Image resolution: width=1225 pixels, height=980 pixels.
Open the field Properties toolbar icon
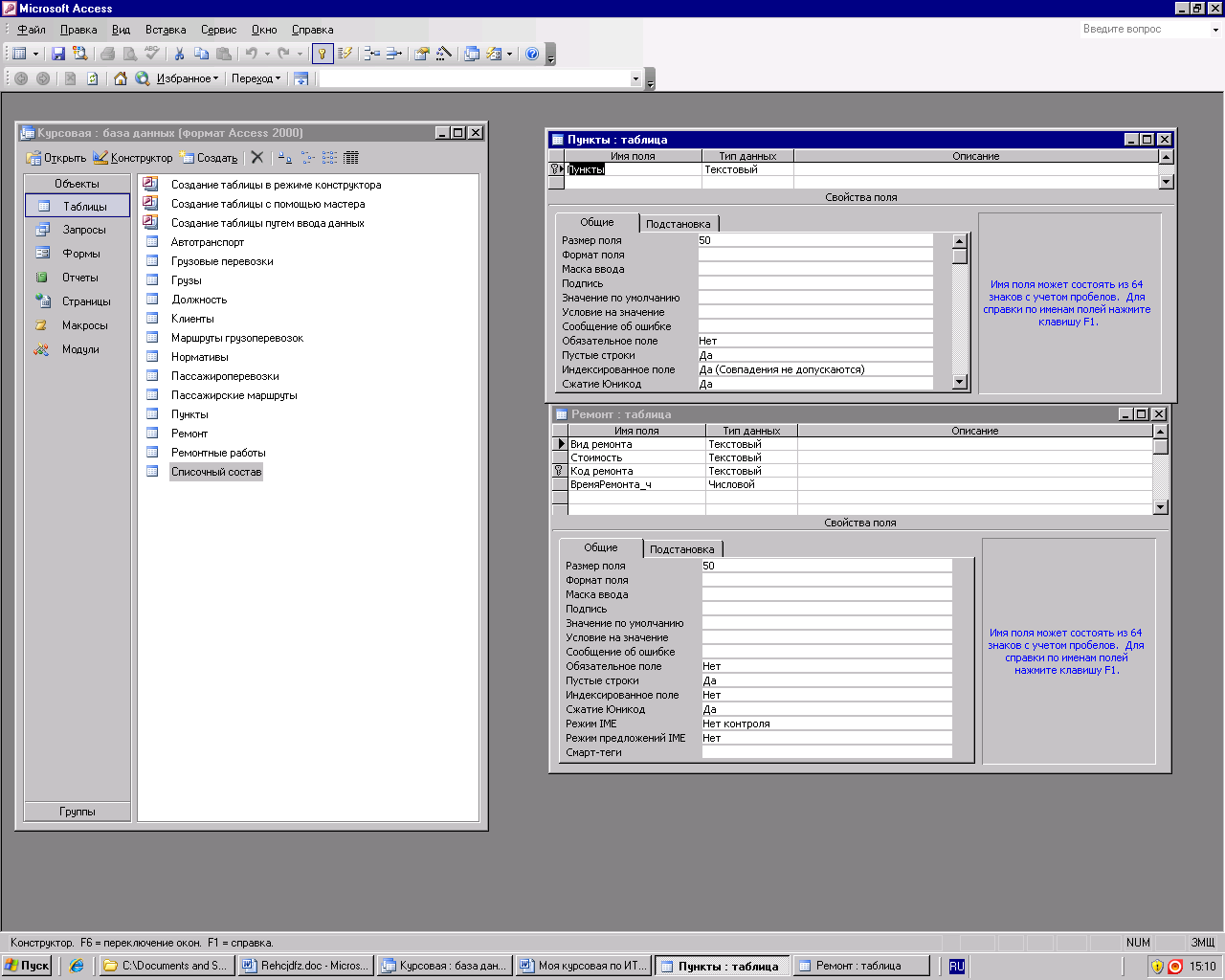pos(421,55)
